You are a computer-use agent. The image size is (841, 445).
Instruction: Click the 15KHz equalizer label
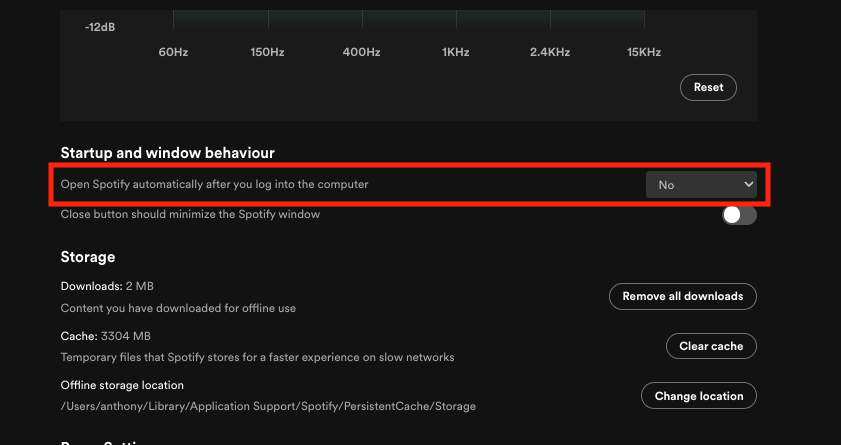[x=644, y=52]
